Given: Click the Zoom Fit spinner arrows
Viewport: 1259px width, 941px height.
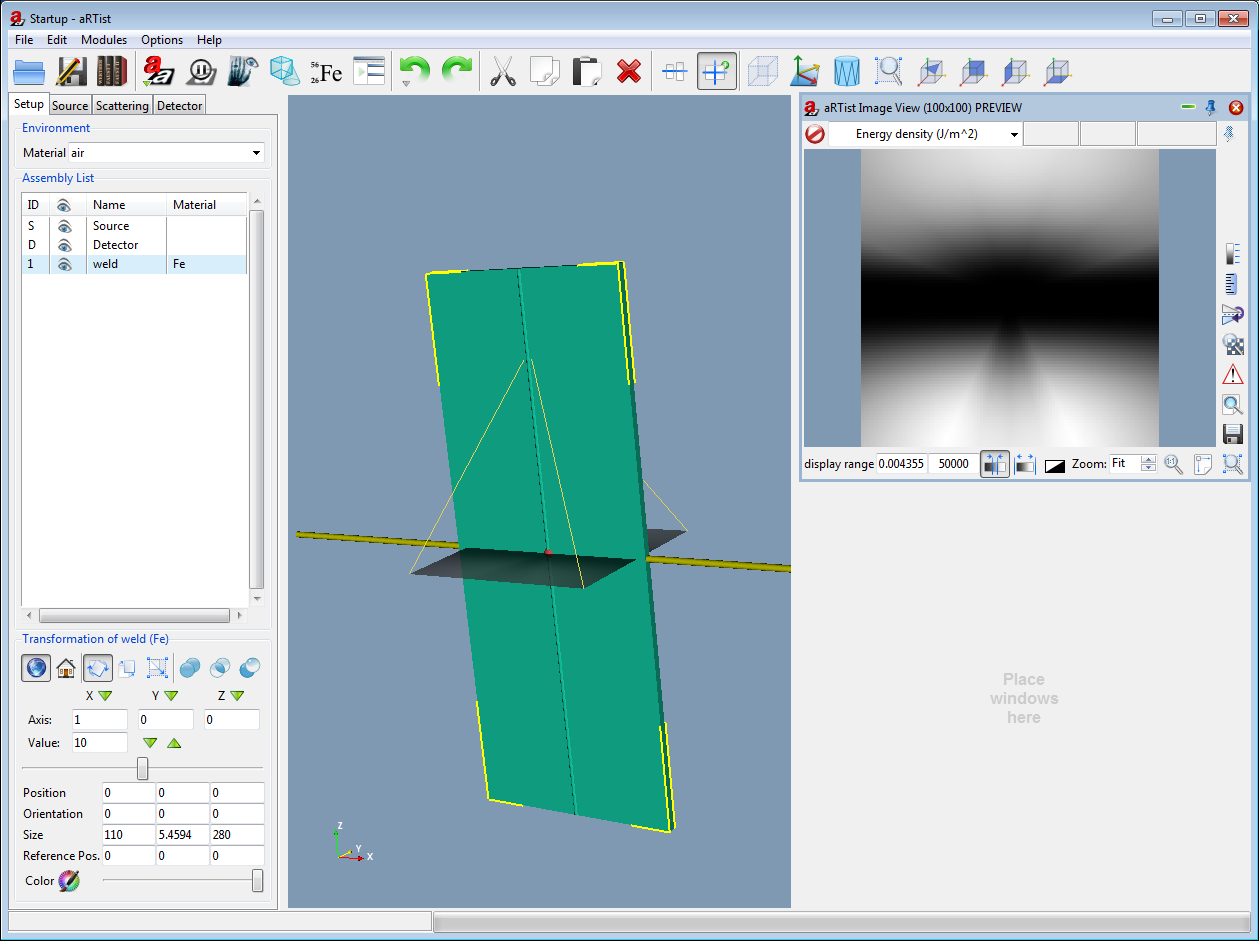Looking at the screenshot, I should 1149,464.
